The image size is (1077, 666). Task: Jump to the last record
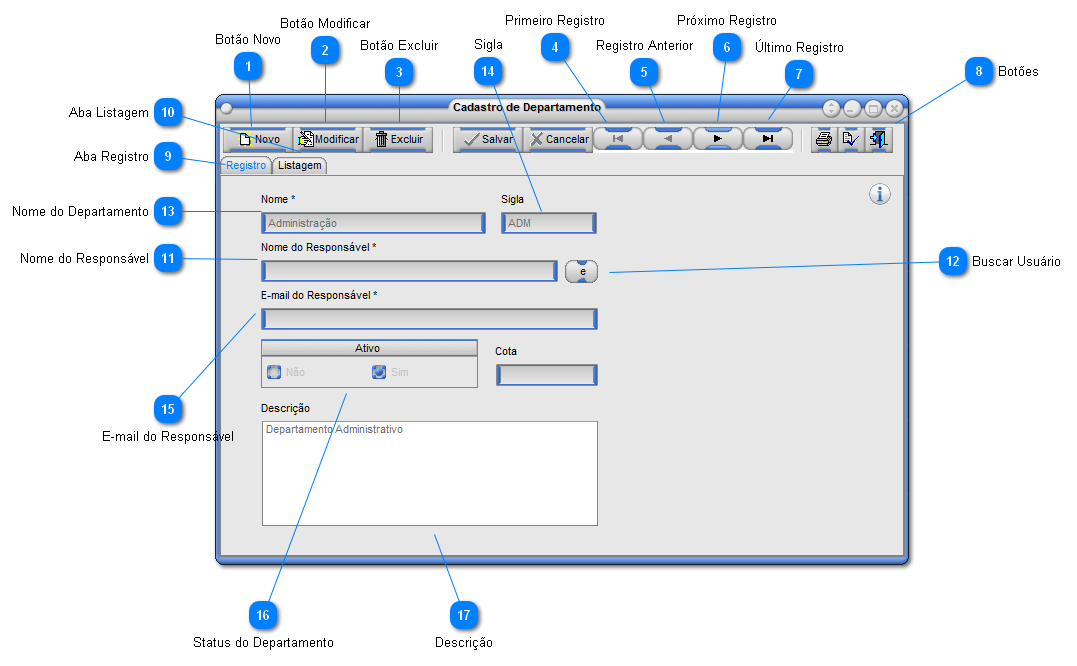[x=768, y=139]
